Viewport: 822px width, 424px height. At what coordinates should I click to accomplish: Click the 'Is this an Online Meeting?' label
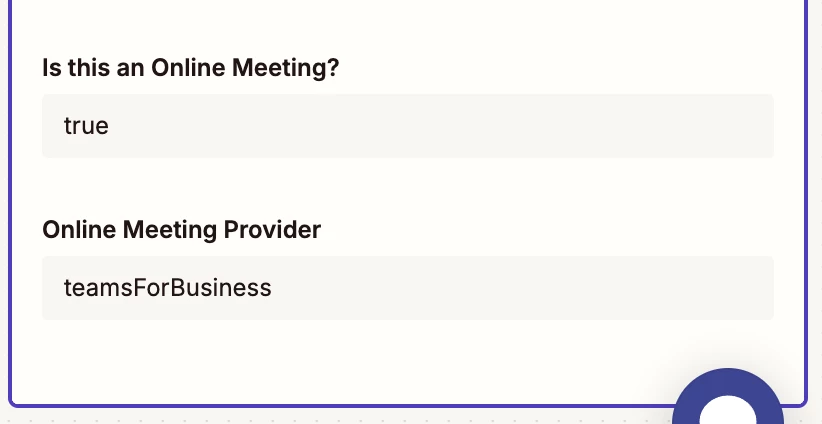click(190, 68)
